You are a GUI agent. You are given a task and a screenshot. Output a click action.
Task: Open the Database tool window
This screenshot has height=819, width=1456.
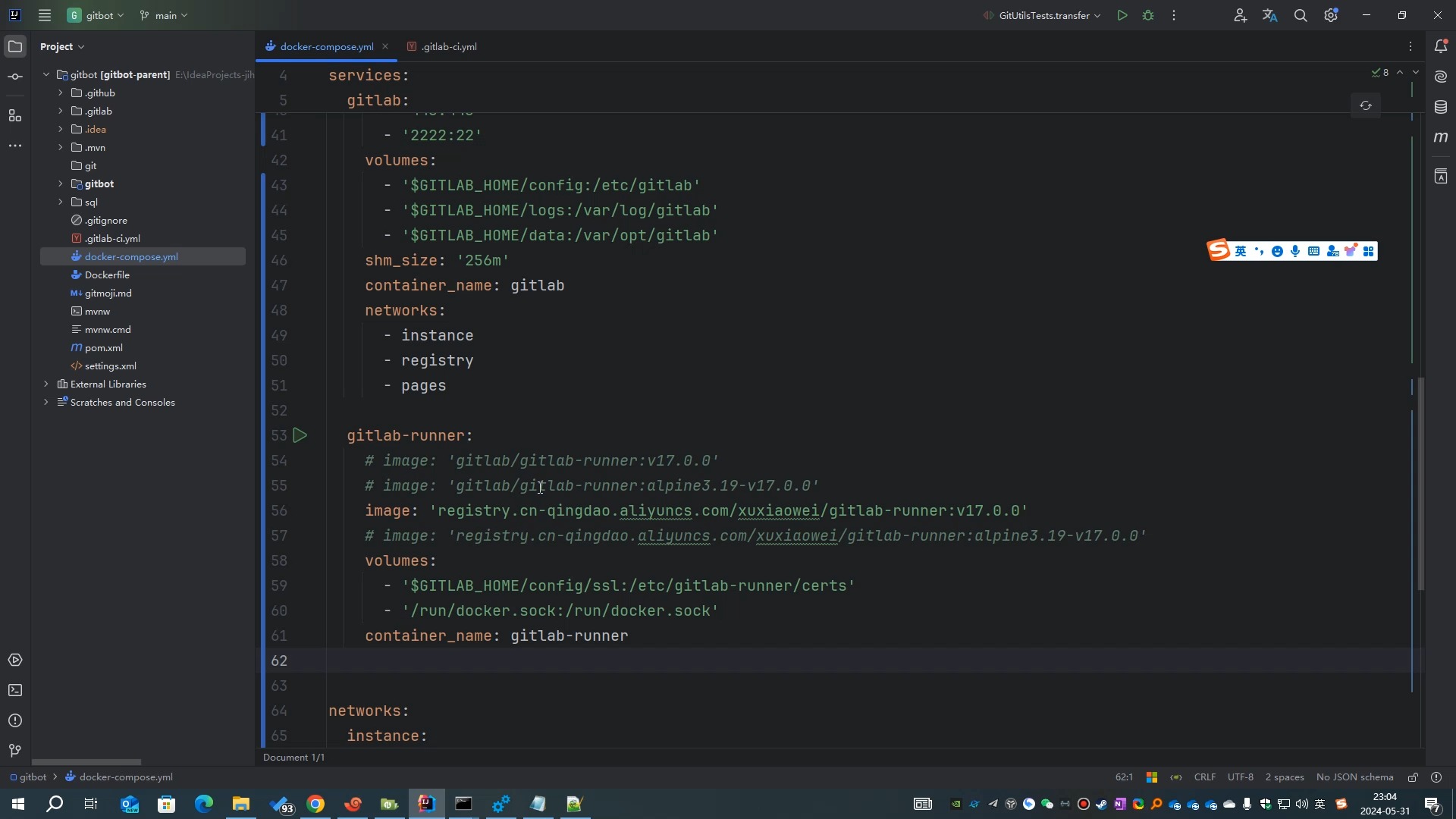1441,107
